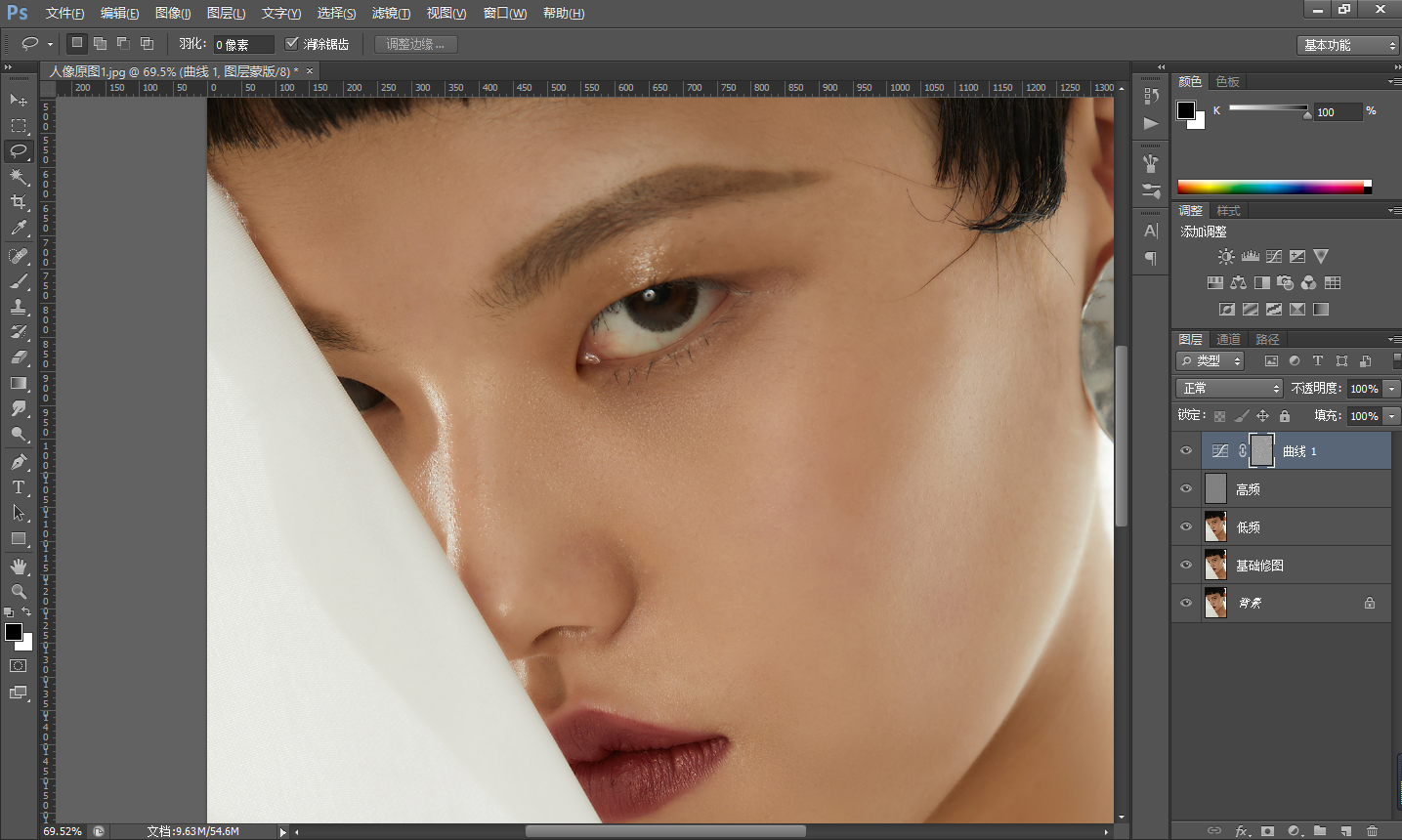Open the blend mode 正常 dropdown

click(1229, 389)
